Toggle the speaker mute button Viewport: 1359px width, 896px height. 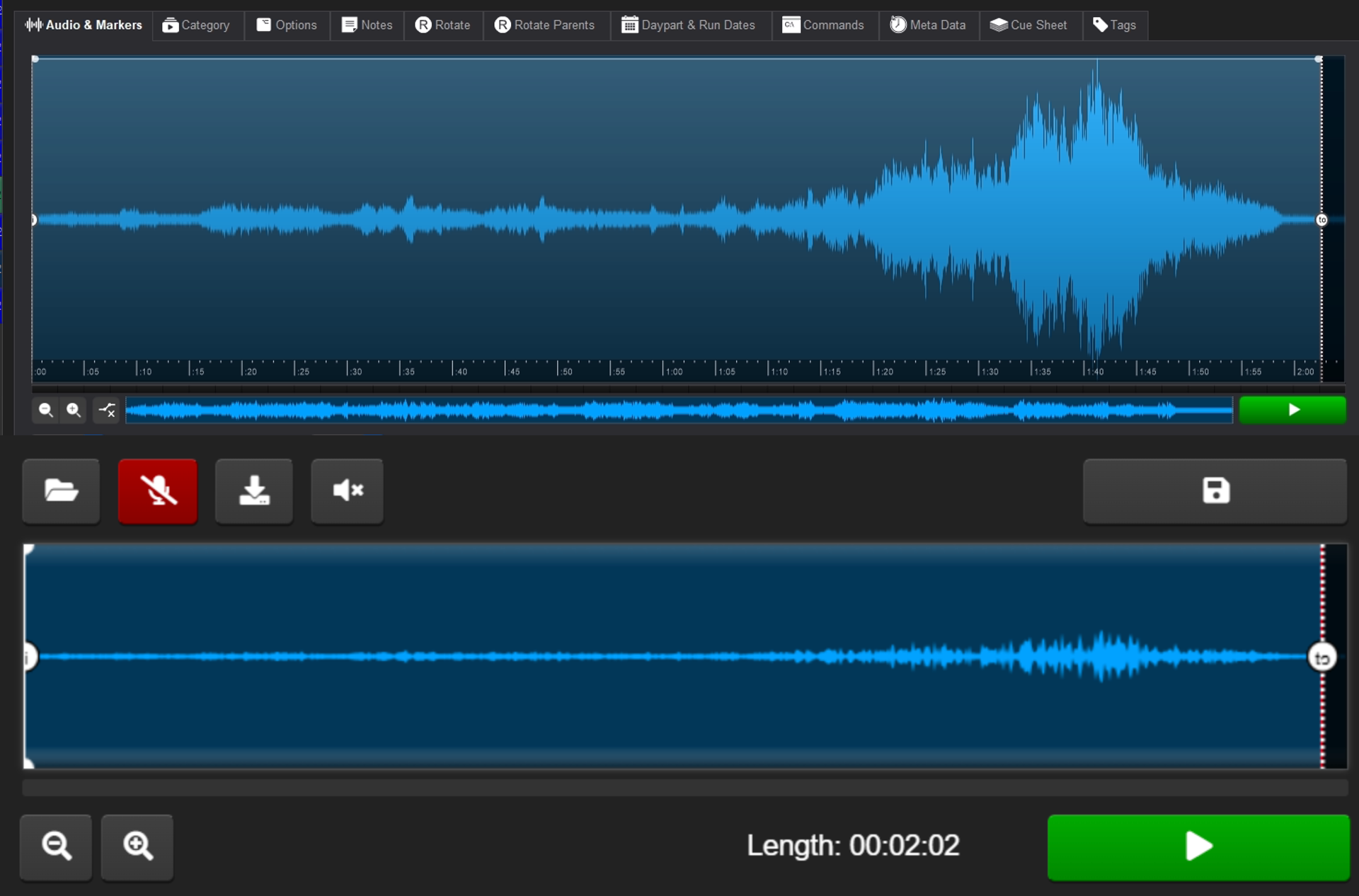347,490
